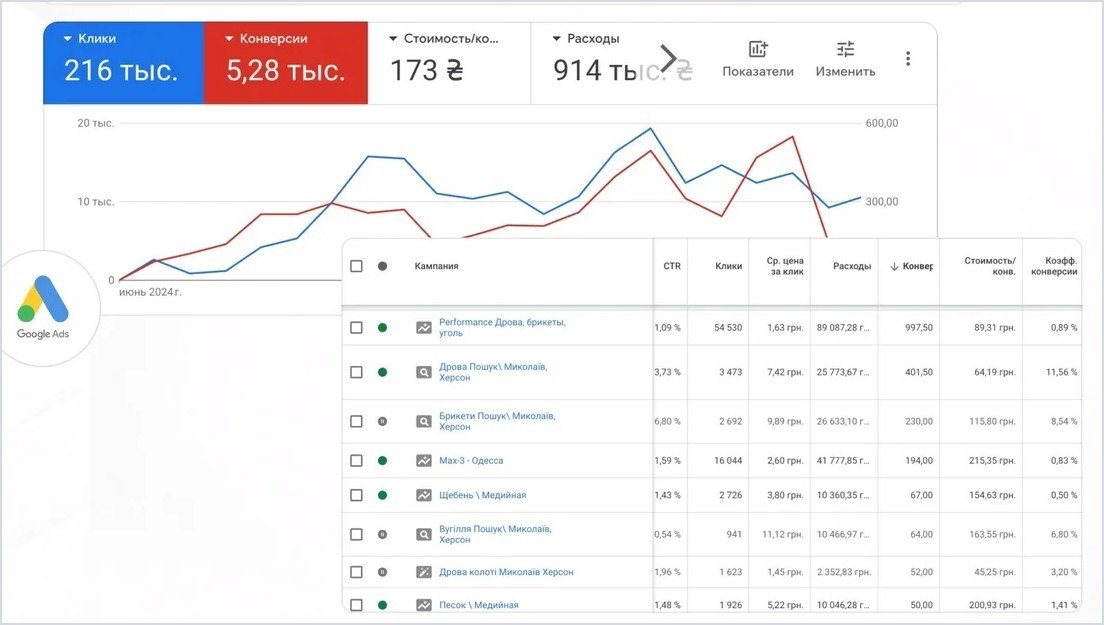Click paused status icon for Брикети Пошук
The image size is (1104, 625).
tap(382, 422)
